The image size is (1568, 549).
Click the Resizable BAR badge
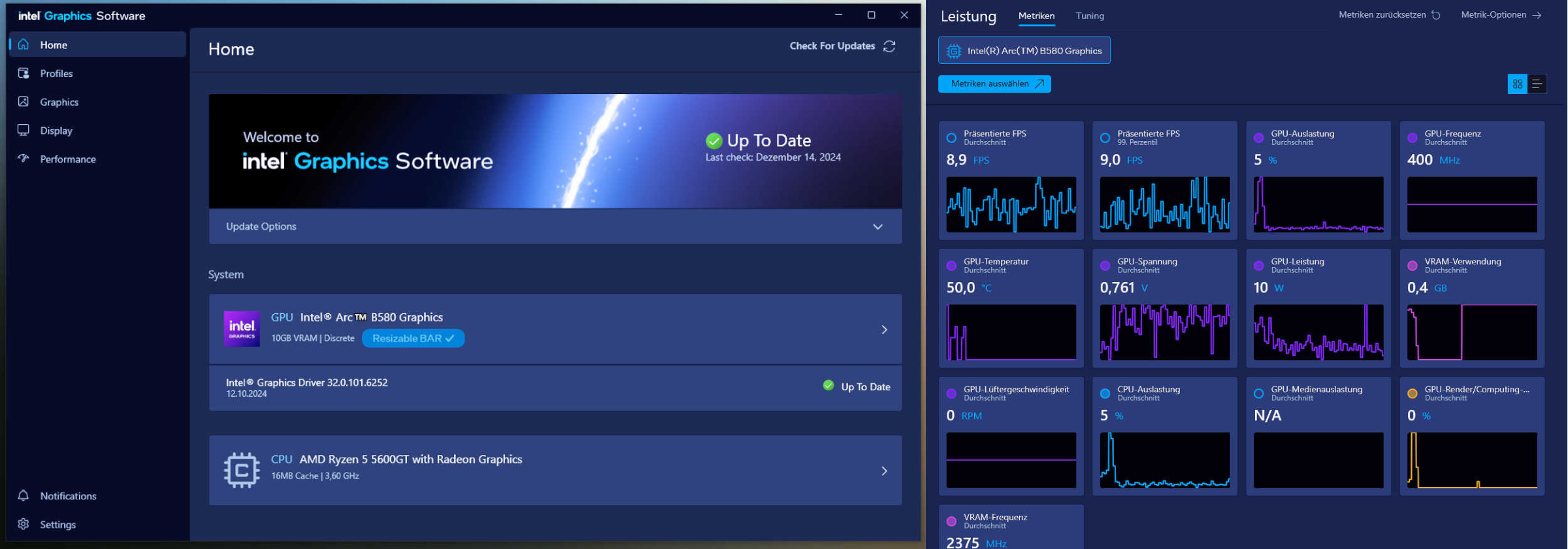point(413,338)
